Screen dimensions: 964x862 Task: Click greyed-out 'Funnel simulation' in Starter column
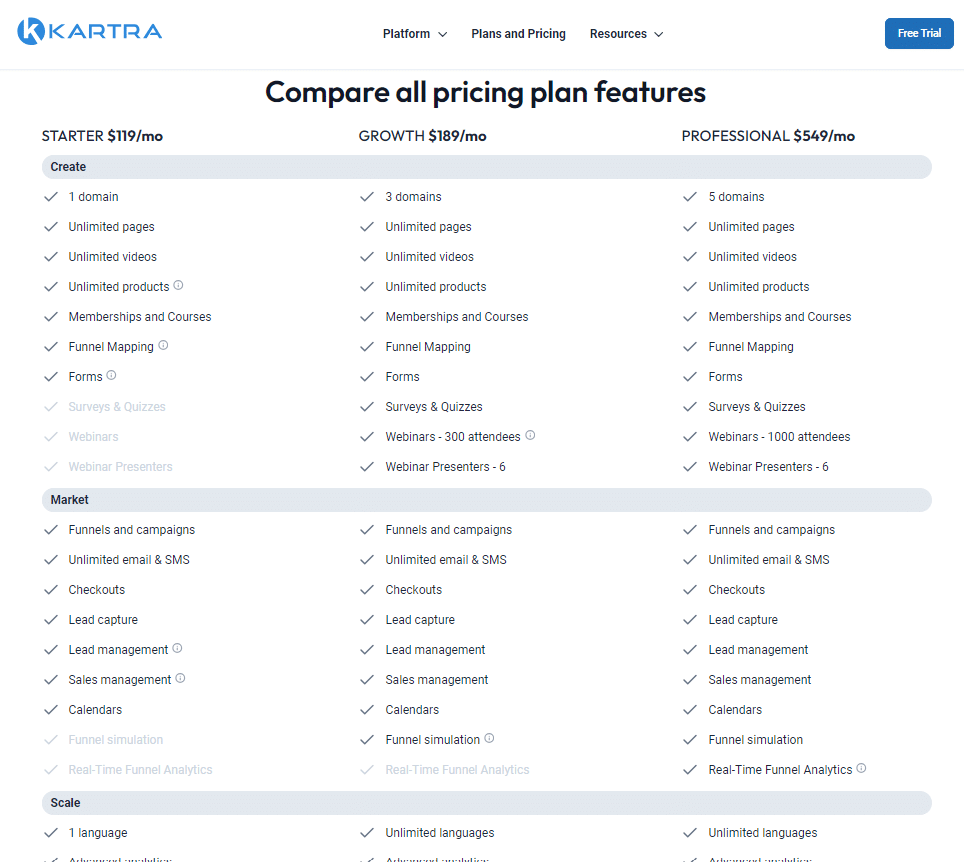(116, 740)
